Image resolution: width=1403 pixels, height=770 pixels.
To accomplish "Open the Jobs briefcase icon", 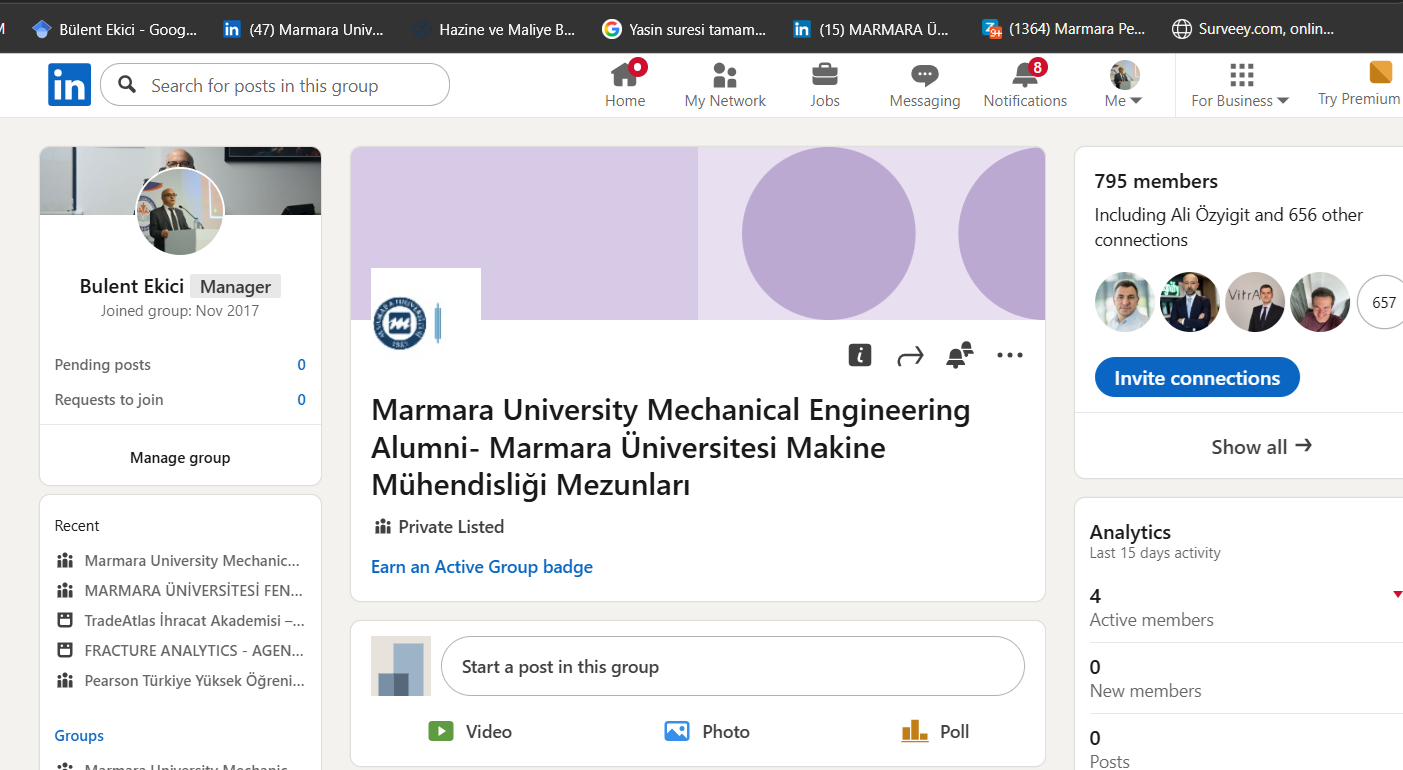I will (825, 75).
